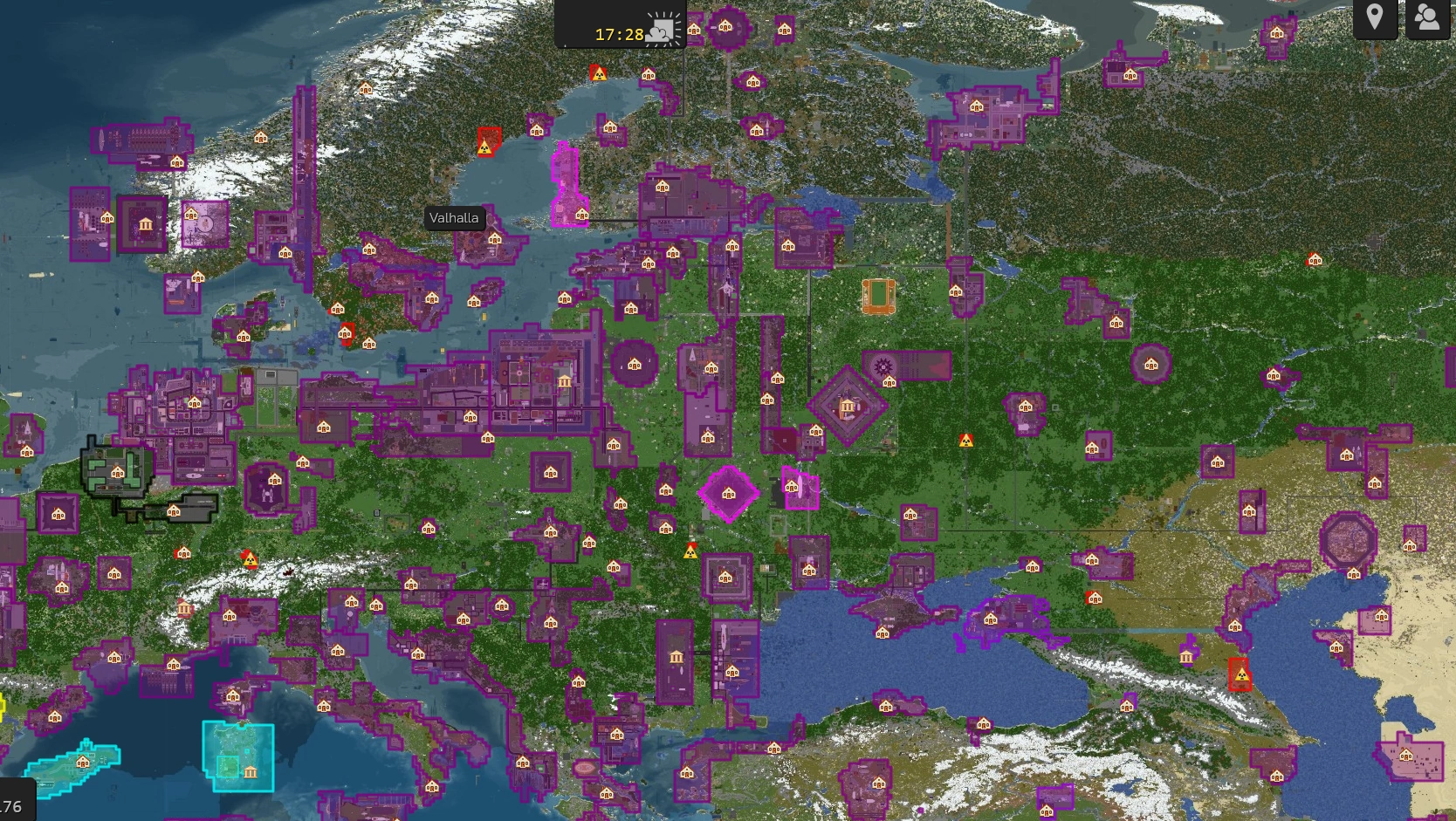Open the temple icon near the Caucasus mountains

click(1186, 656)
